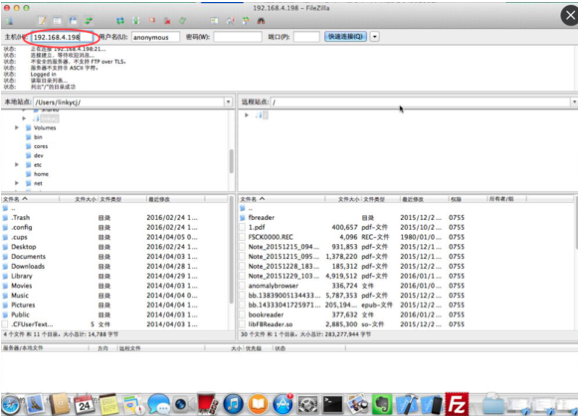
Task: Toggle the message log display icon
Action: 42,21
